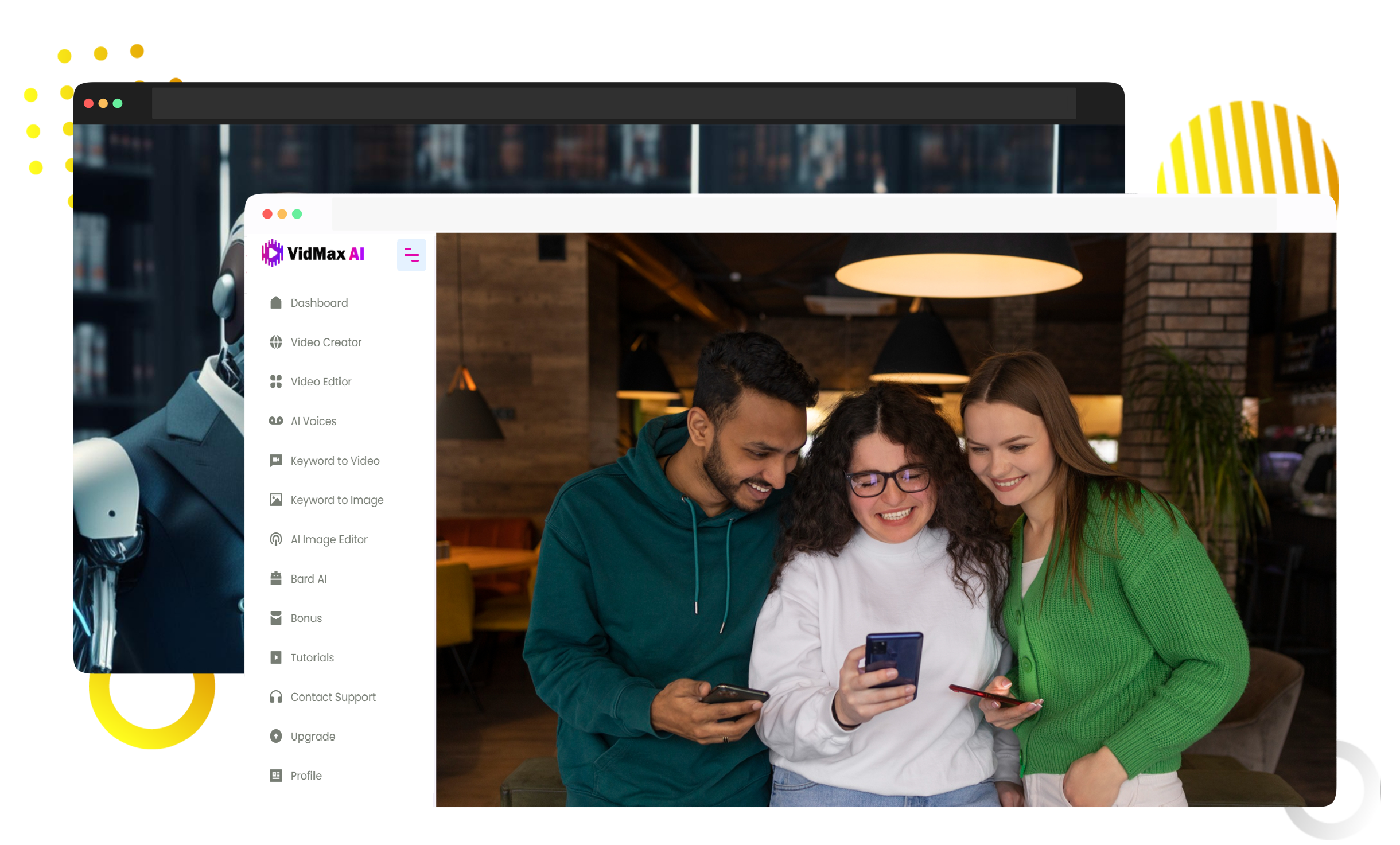
Task: Open the Tutorials menu item
Action: [312, 657]
